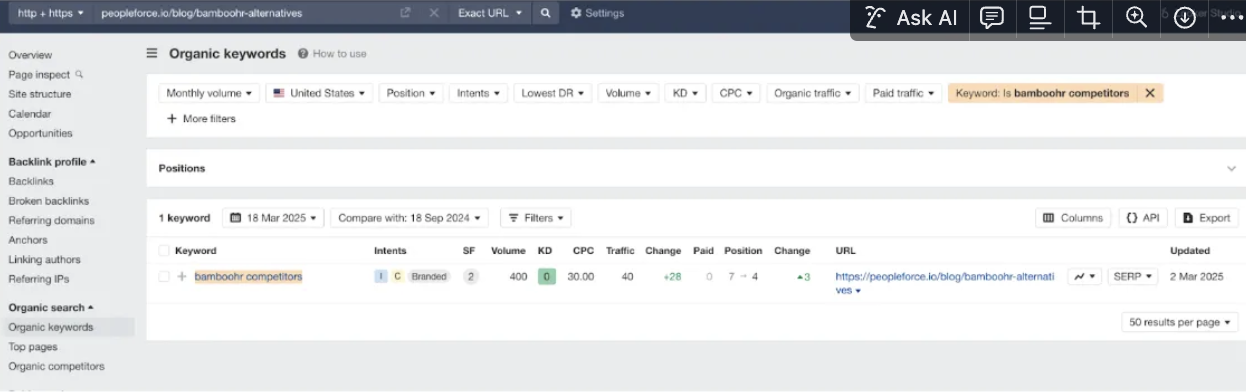Image resolution: width=1246 pixels, height=392 pixels.
Task: Click the bamboohr competitors keyword link
Action: tap(248, 276)
